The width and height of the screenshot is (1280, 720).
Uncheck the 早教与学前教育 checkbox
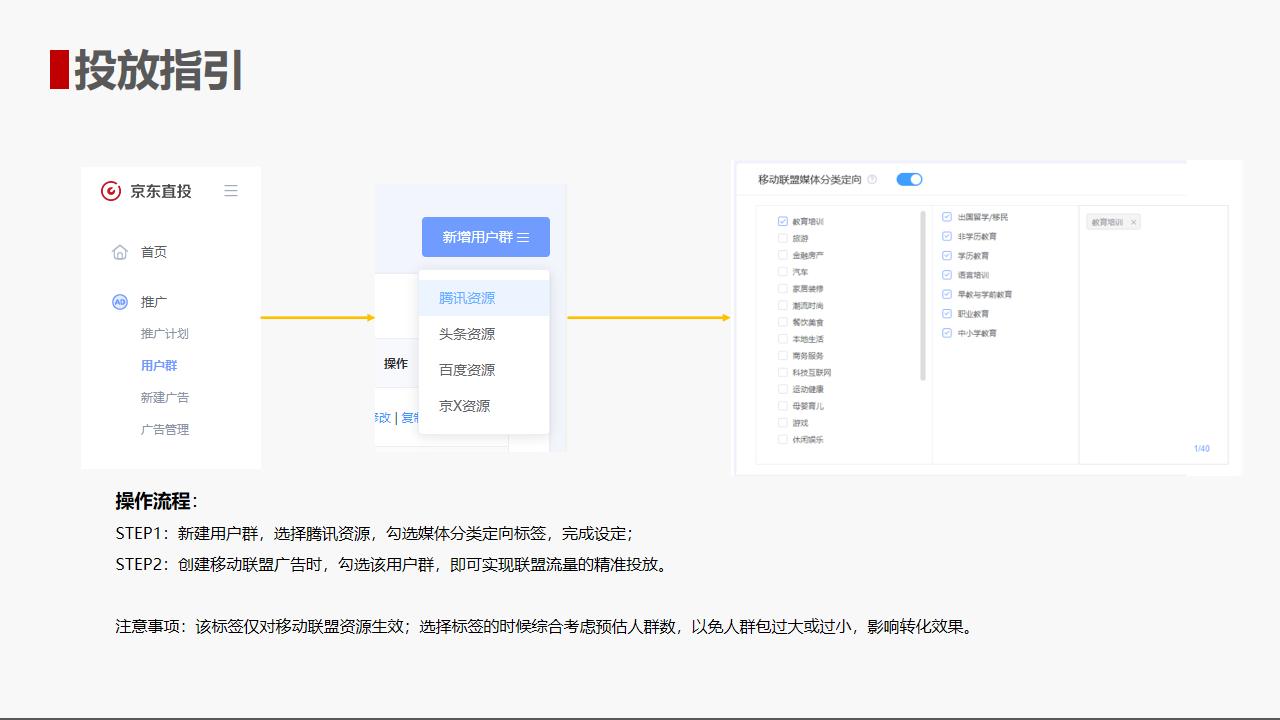click(944, 294)
